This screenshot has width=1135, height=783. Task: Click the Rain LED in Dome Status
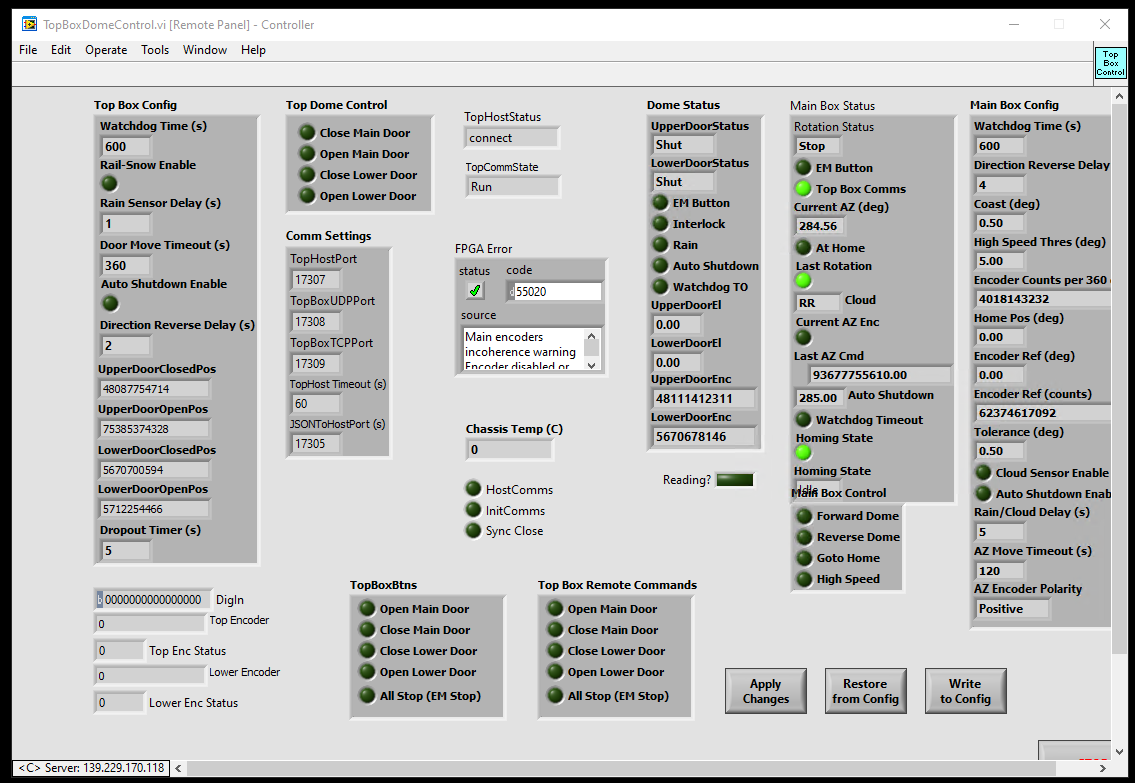660,245
